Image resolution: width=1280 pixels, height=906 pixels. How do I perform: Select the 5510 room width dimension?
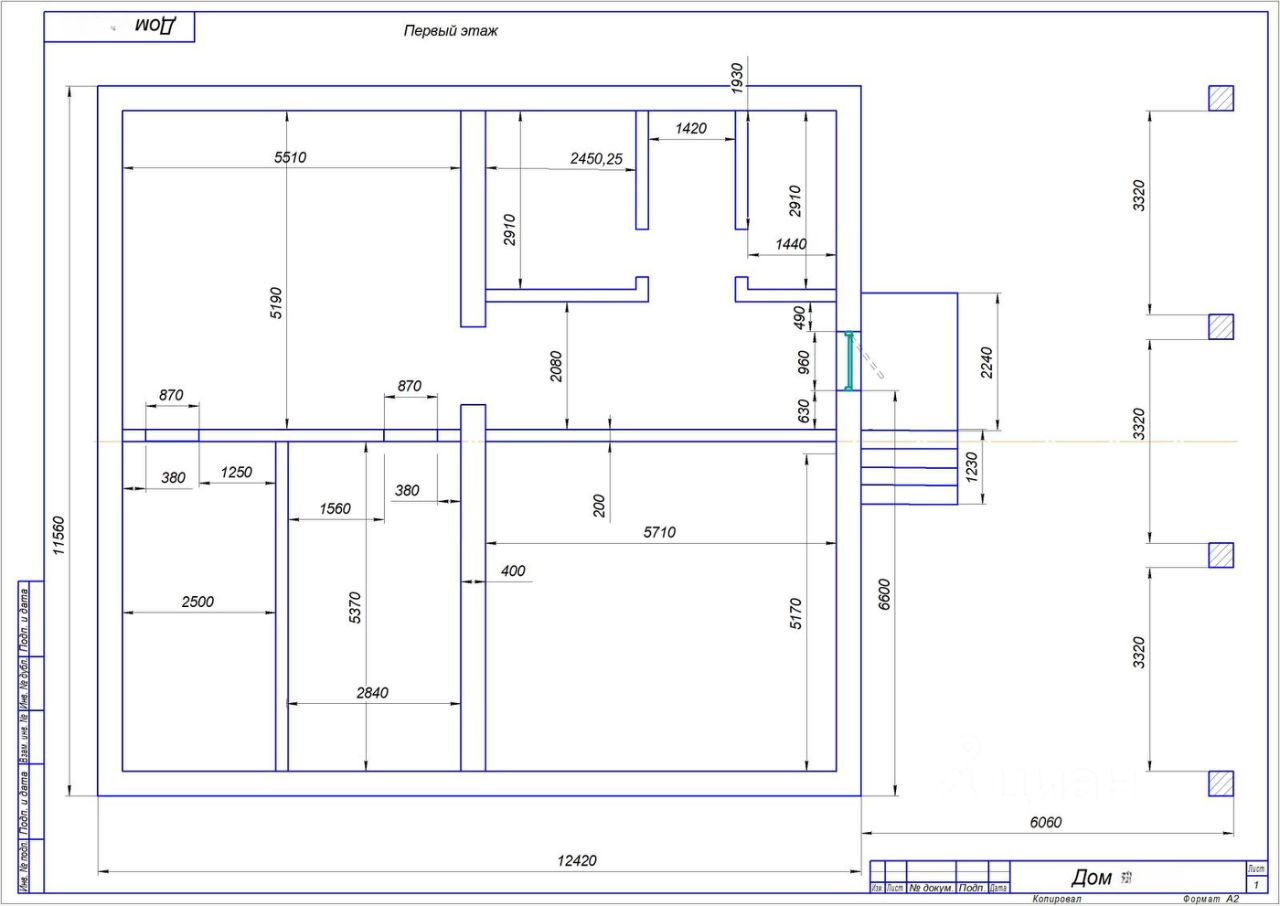coord(290,157)
